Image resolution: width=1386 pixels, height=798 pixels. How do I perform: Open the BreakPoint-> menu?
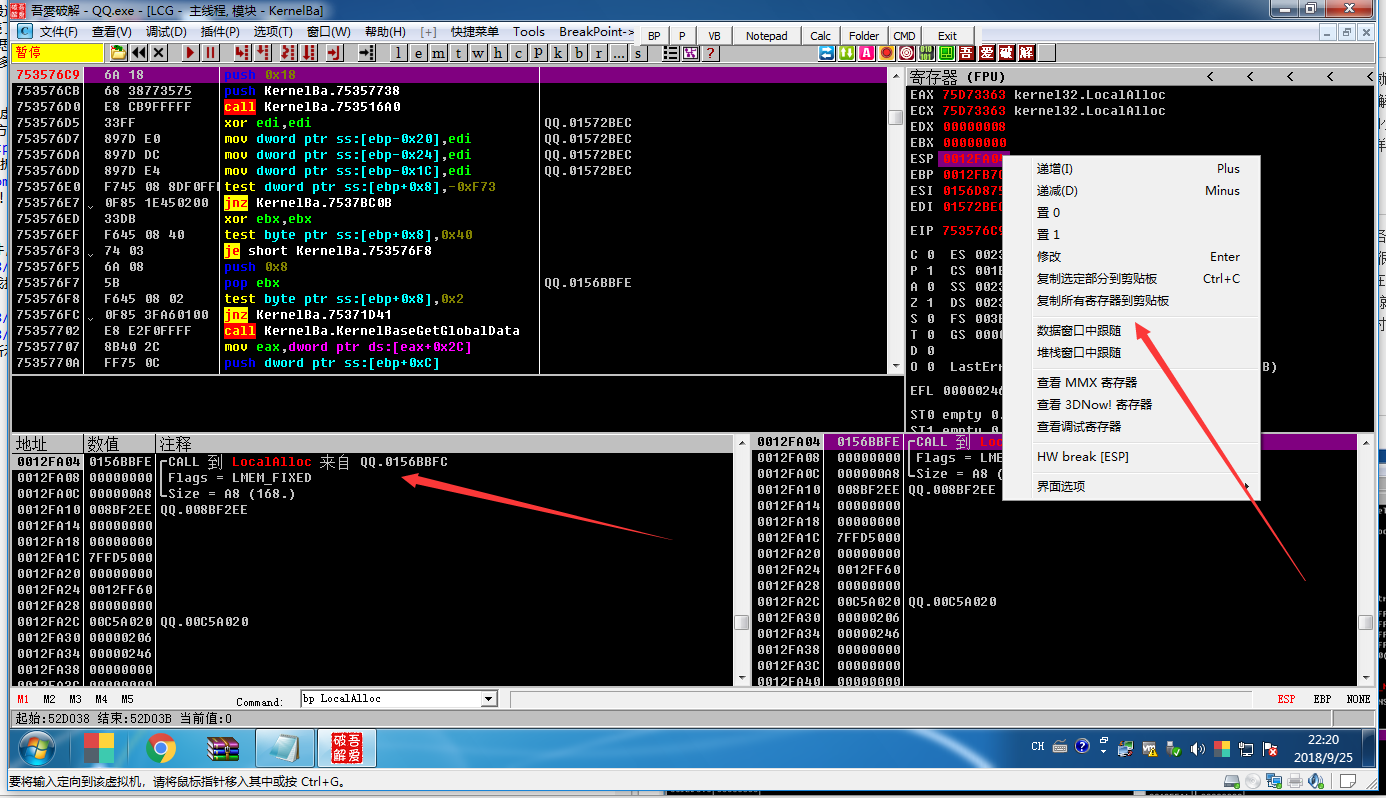pos(596,32)
